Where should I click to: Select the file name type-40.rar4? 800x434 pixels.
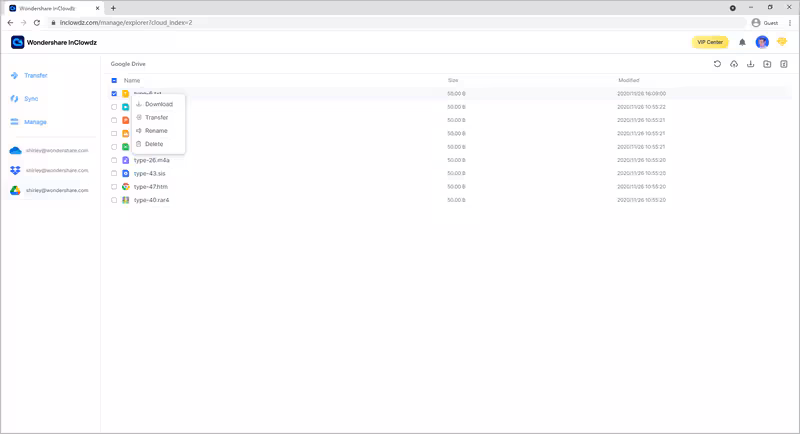152,200
